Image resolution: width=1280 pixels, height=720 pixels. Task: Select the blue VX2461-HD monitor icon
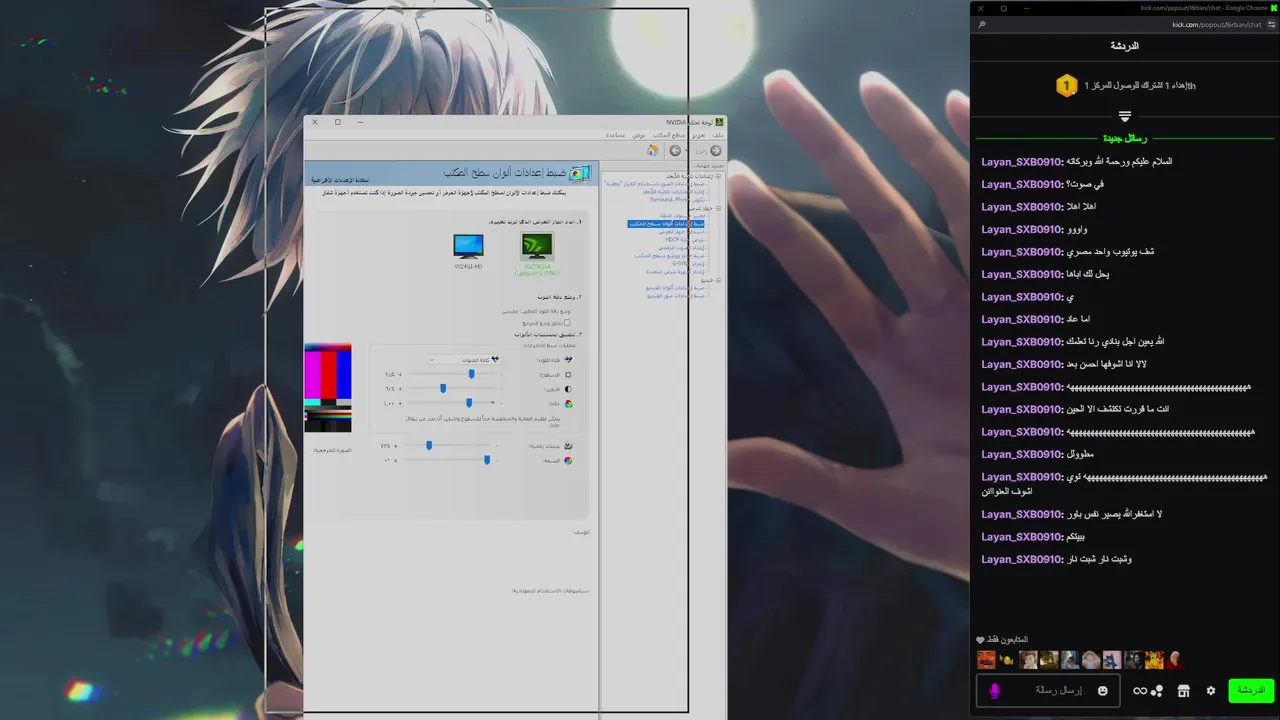point(468,246)
